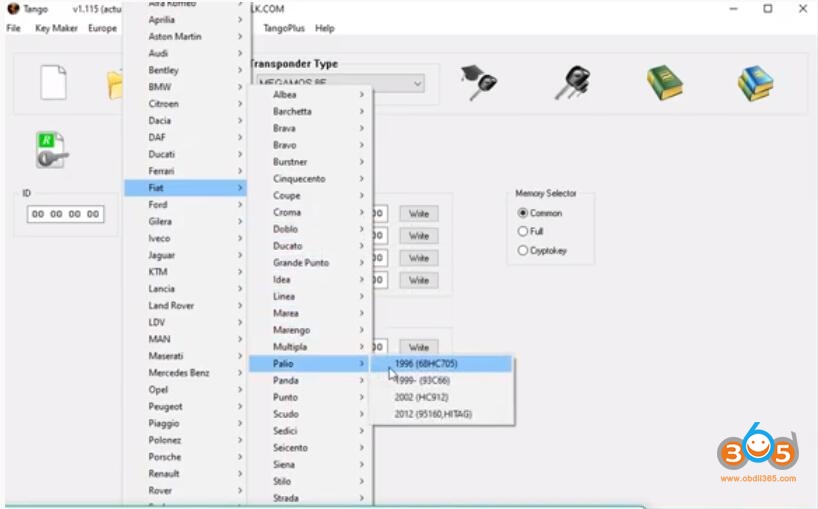Select Ducato in the Fiat models
Image resolution: width=818 pixels, height=509 pixels.
[x=310, y=246]
